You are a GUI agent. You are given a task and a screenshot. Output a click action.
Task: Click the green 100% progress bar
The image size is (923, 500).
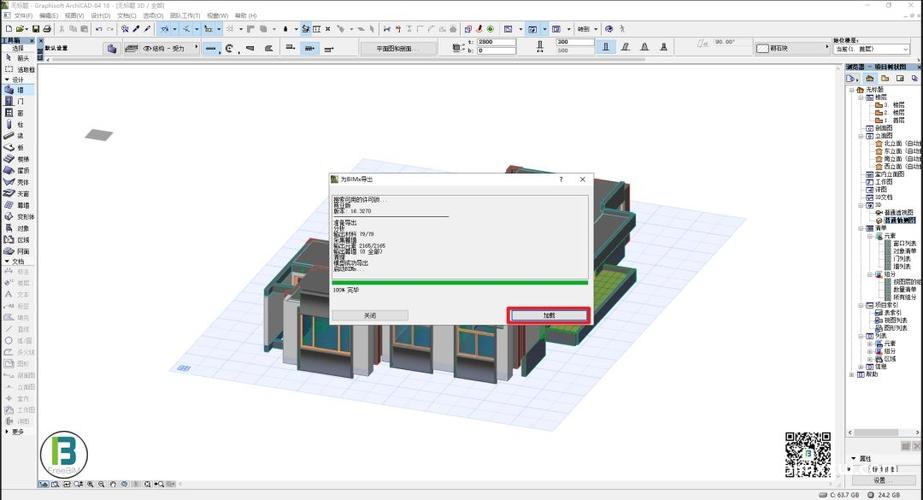460,282
